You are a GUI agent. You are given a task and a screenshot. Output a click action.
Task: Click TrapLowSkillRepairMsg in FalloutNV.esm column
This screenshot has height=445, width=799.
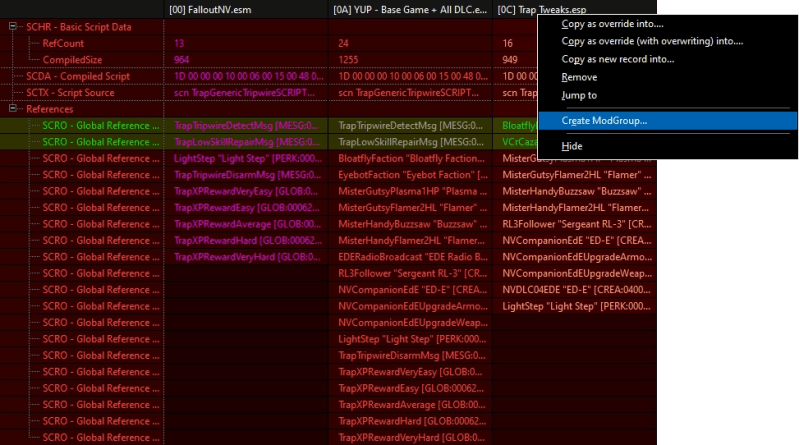point(247,142)
